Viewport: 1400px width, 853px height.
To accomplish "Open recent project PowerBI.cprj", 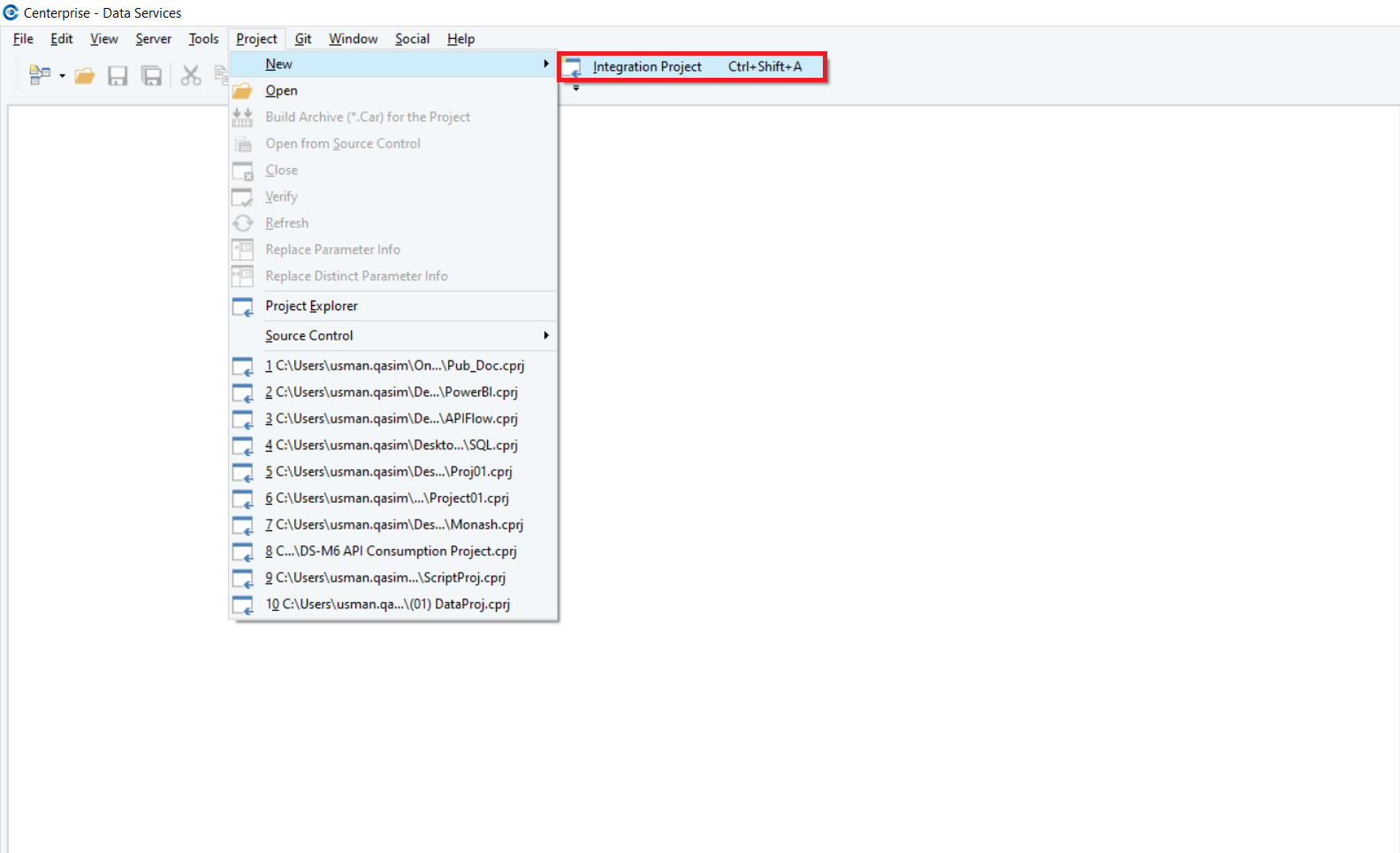I will pyautogui.click(x=393, y=392).
